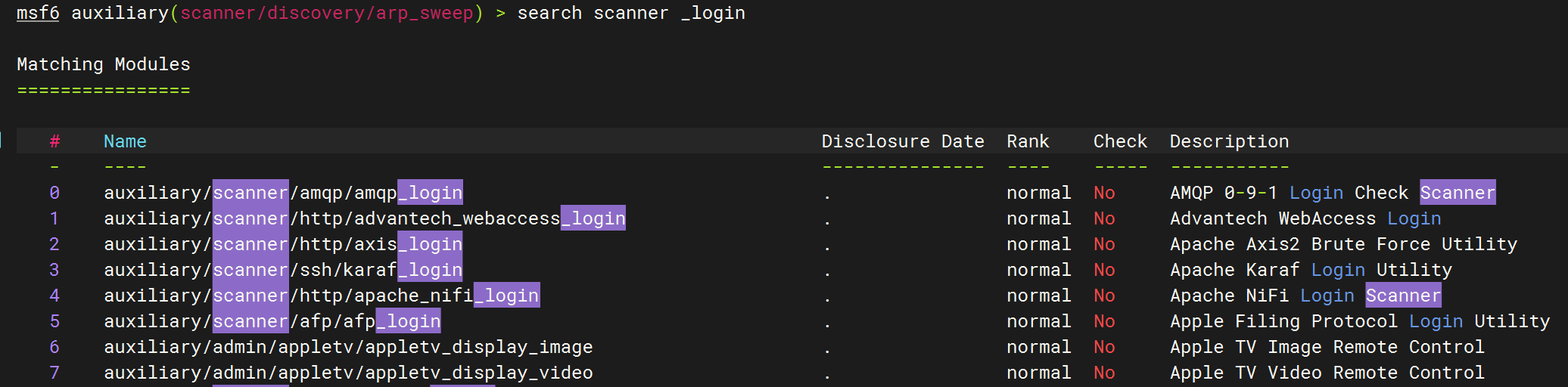The width and height of the screenshot is (1568, 387).
Task: Click the 'Matching Modules' heading
Action: point(104,64)
